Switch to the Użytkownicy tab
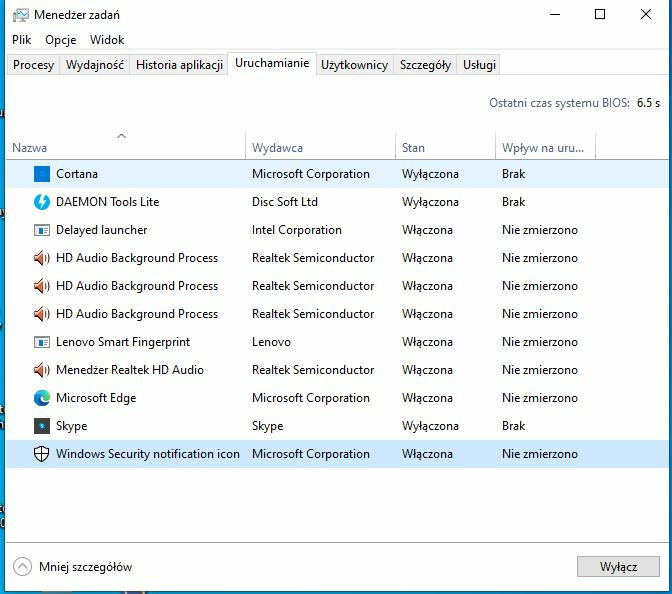The height and width of the screenshot is (594, 672). point(354,65)
